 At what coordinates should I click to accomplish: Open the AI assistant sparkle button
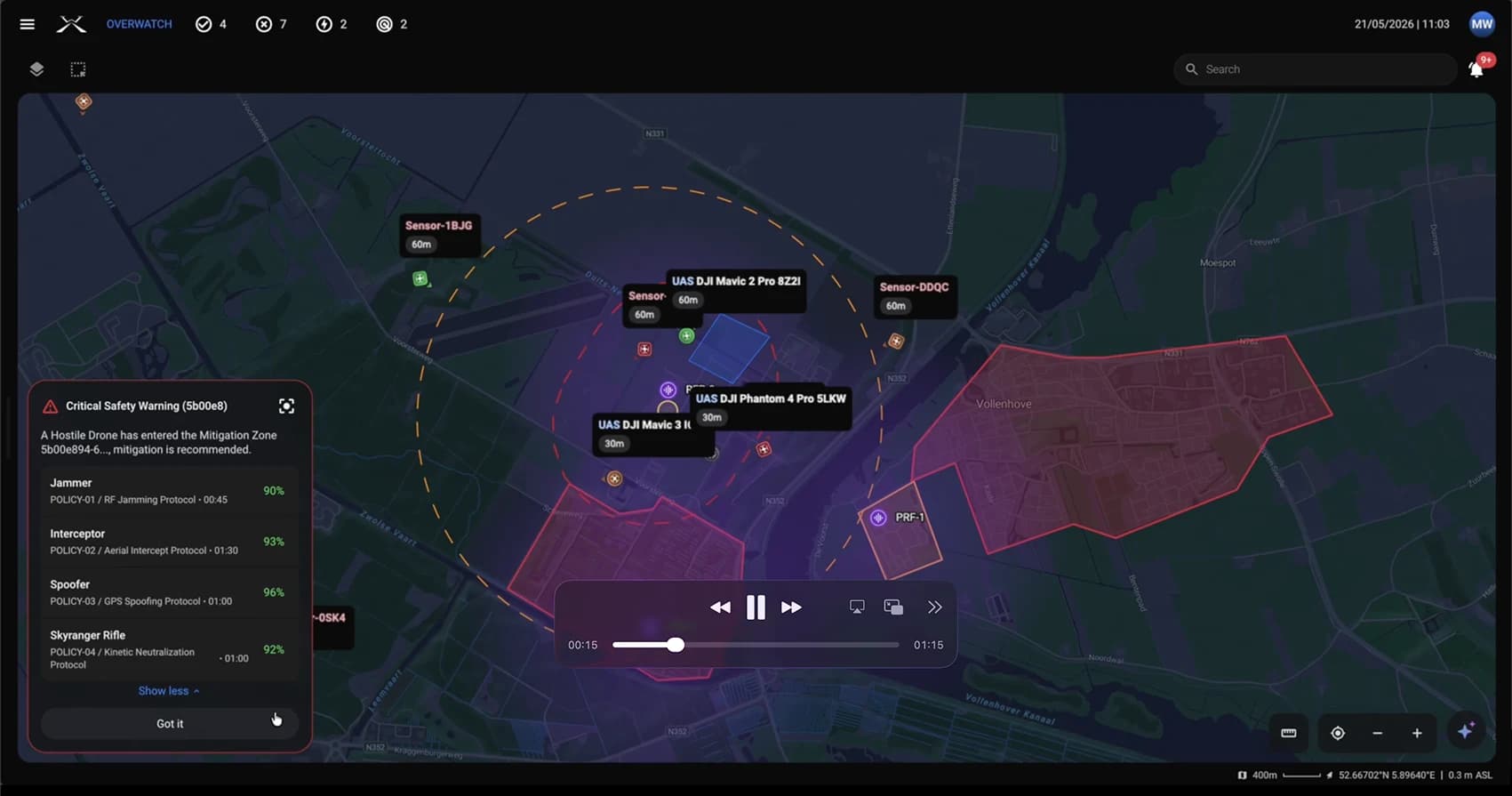(1466, 731)
